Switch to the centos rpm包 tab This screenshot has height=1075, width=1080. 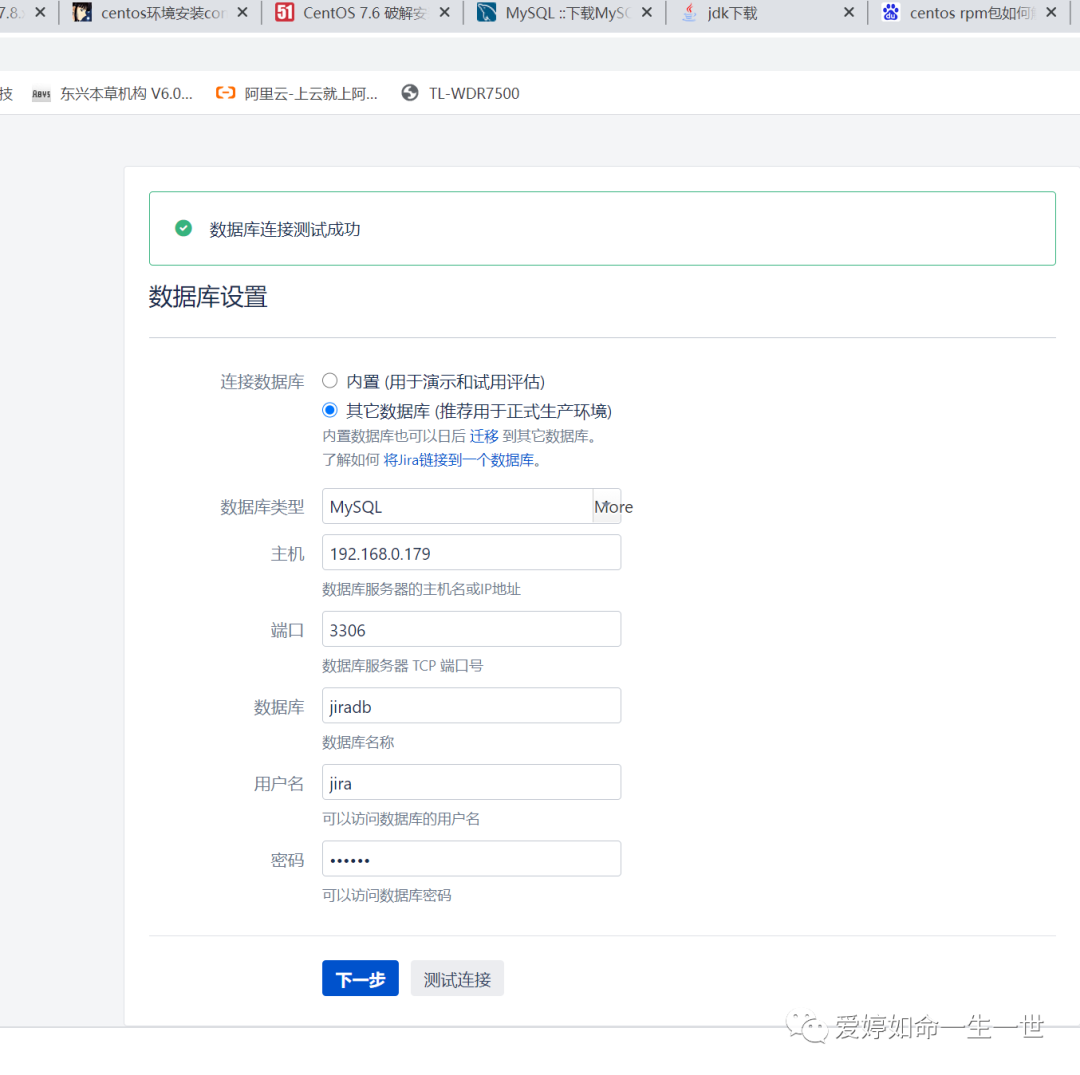point(971,13)
